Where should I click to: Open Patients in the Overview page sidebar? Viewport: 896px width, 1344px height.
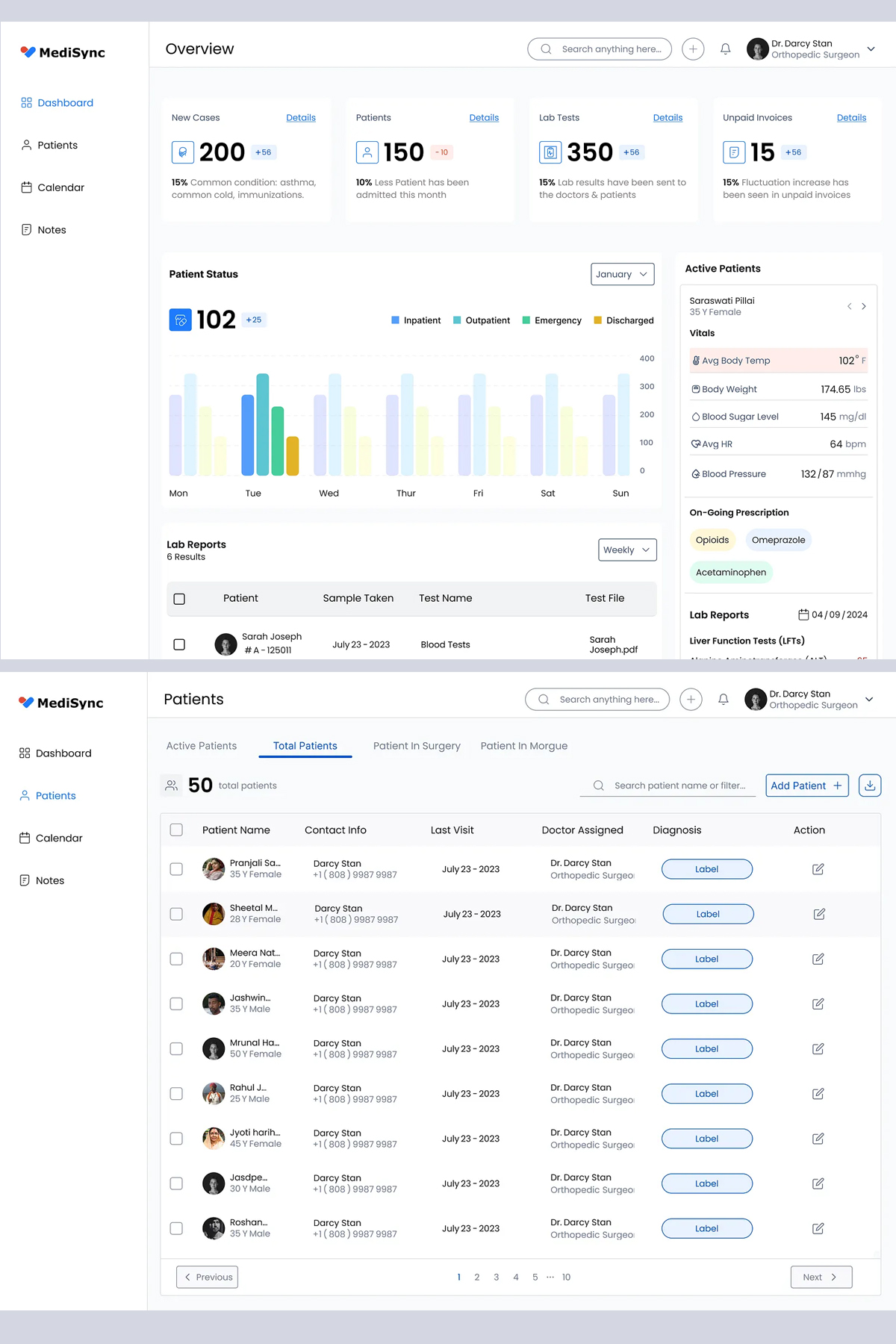click(x=49, y=145)
